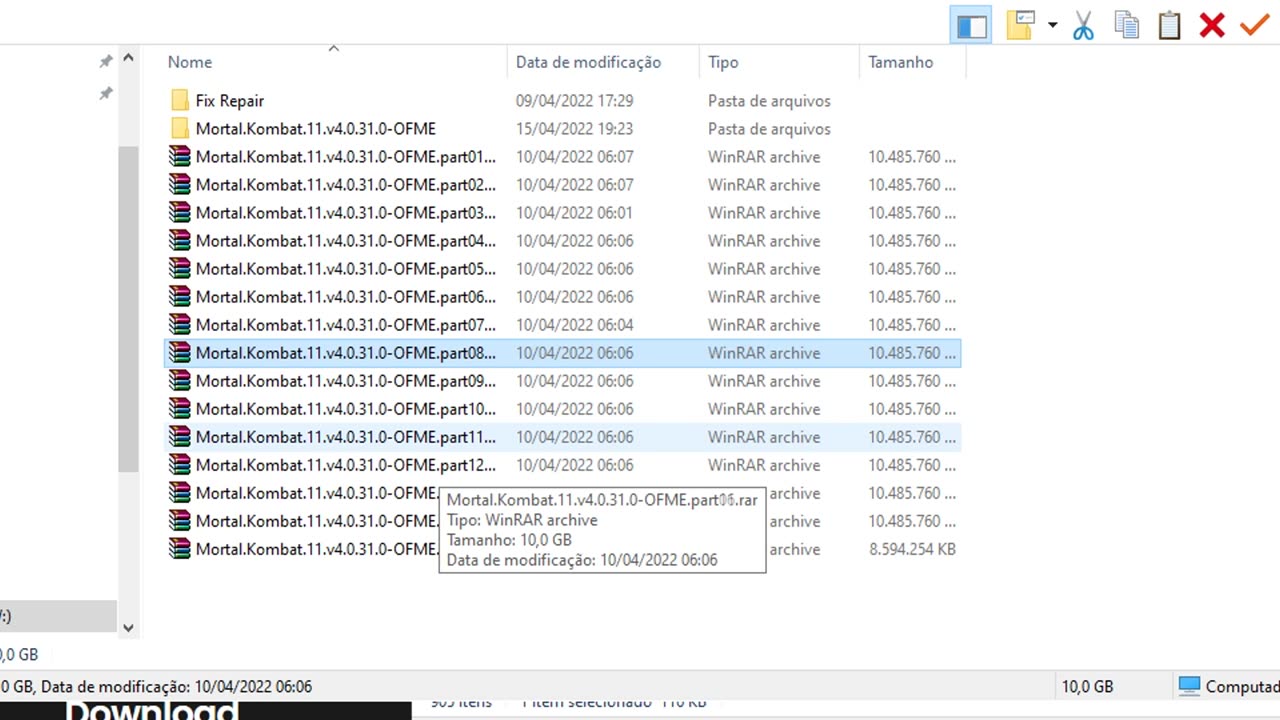Viewport: 1280px width, 720px height.
Task: Select the Fix Repair folder icon
Action: coord(180,100)
